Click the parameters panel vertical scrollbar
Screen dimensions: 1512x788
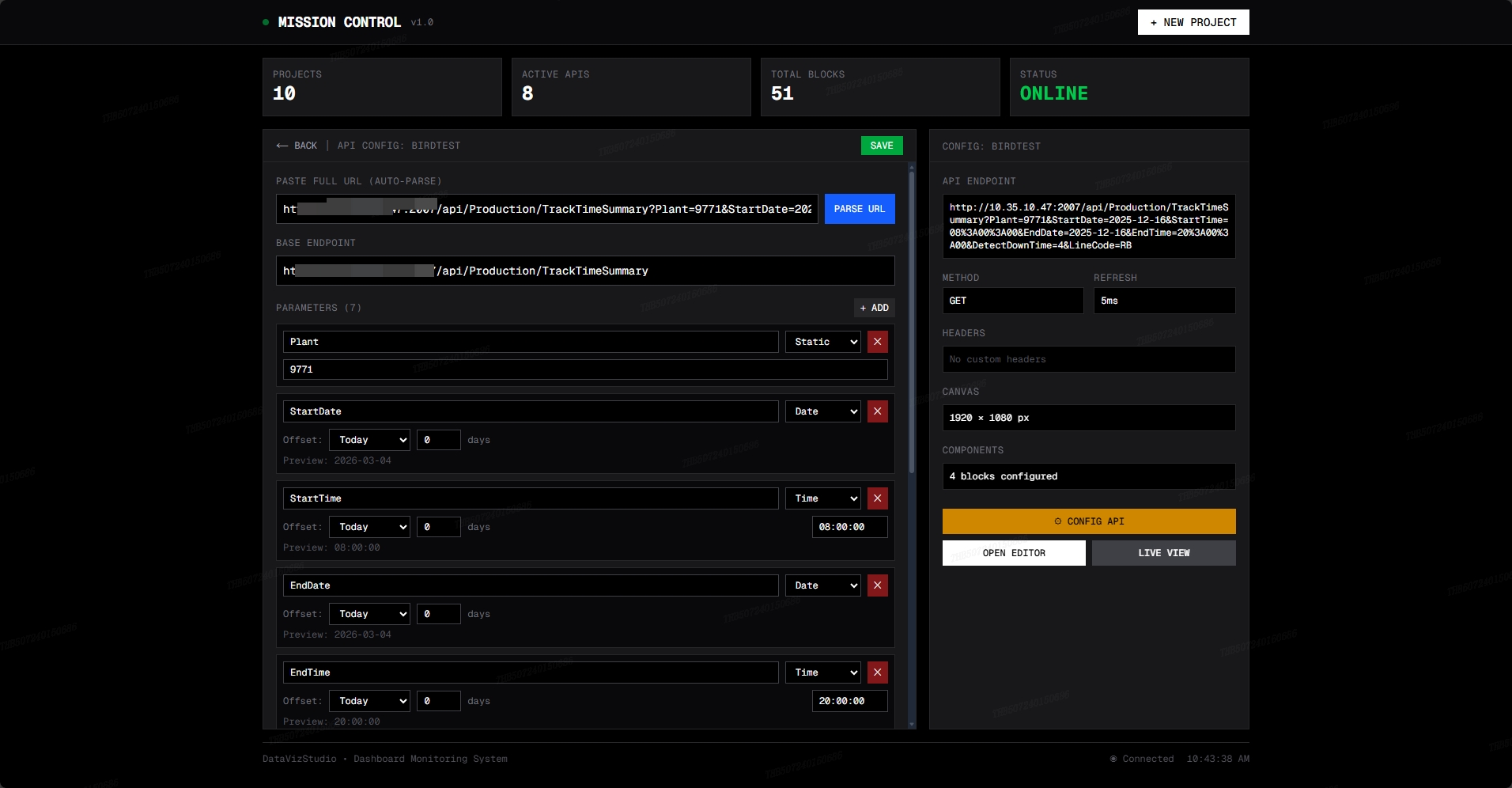click(x=911, y=323)
